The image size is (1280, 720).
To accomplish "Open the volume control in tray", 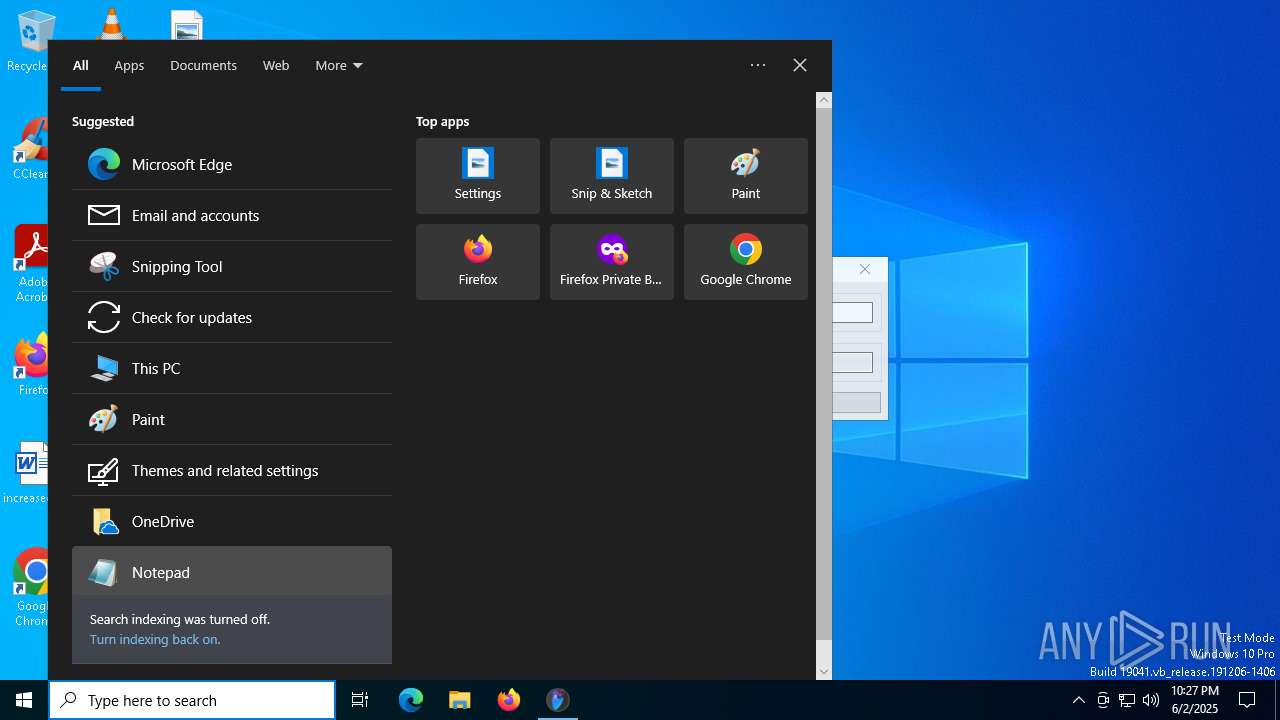I will coord(1151,700).
